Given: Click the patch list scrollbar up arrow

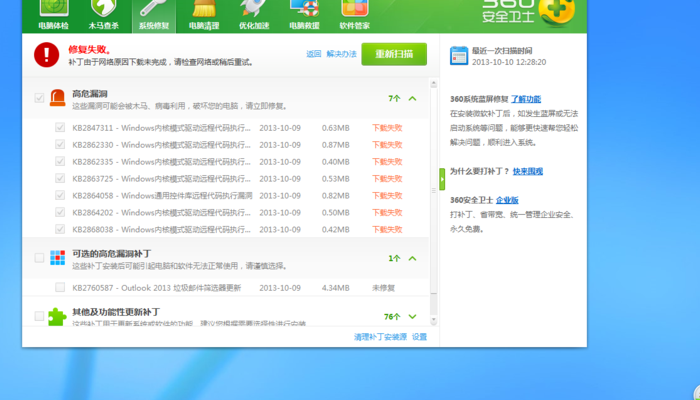Looking at the screenshot, I should [433, 83].
